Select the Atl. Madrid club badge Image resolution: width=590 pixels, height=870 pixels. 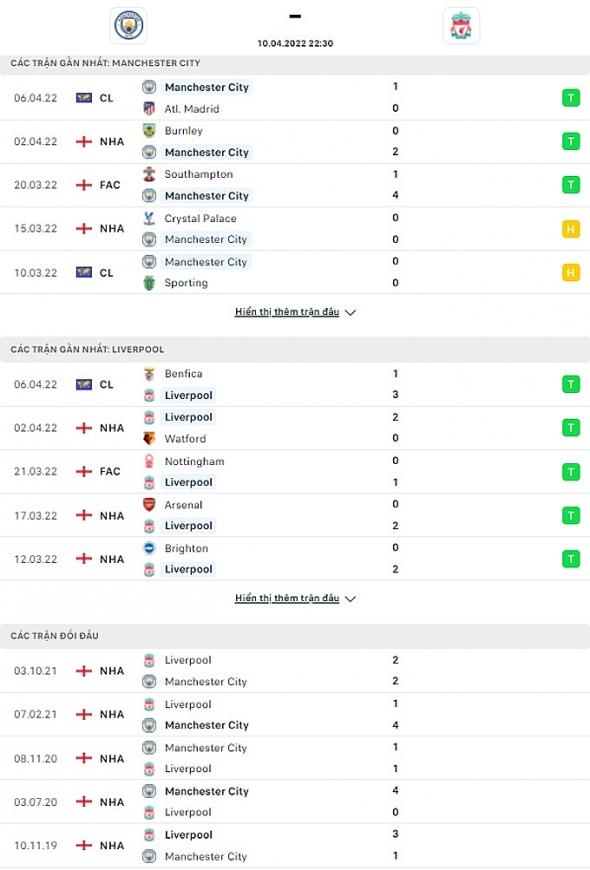point(148,109)
